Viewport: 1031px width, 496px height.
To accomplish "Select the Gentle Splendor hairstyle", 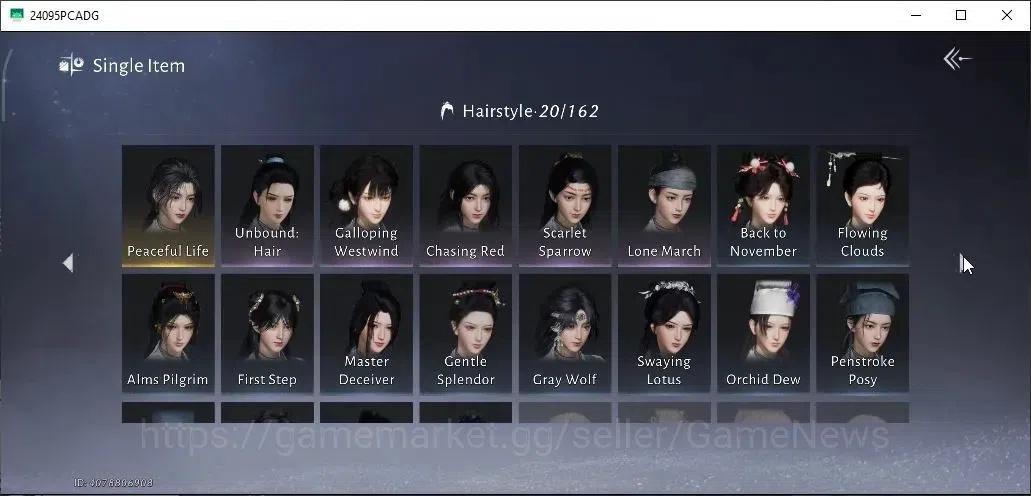I will click(466, 334).
